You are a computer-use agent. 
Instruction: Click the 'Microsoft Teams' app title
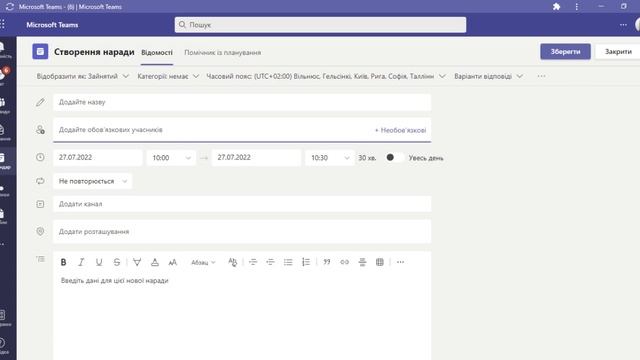(x=52, y=25)
